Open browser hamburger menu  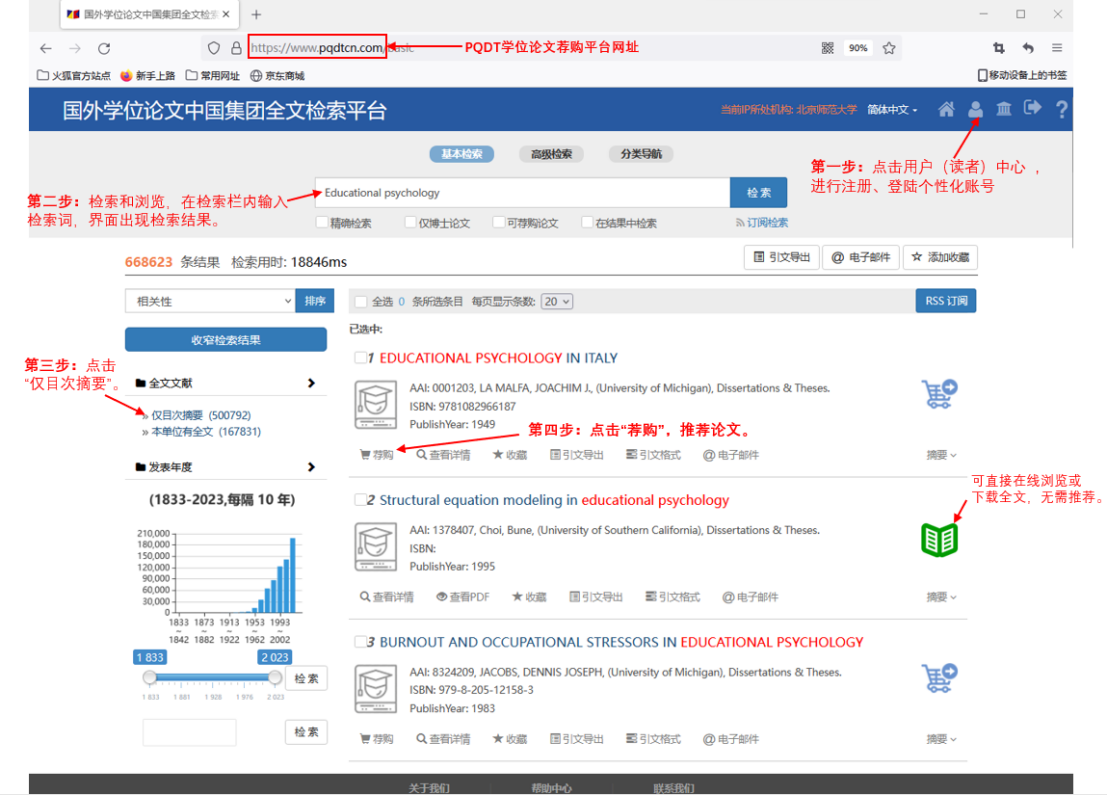click(1057, 48)
